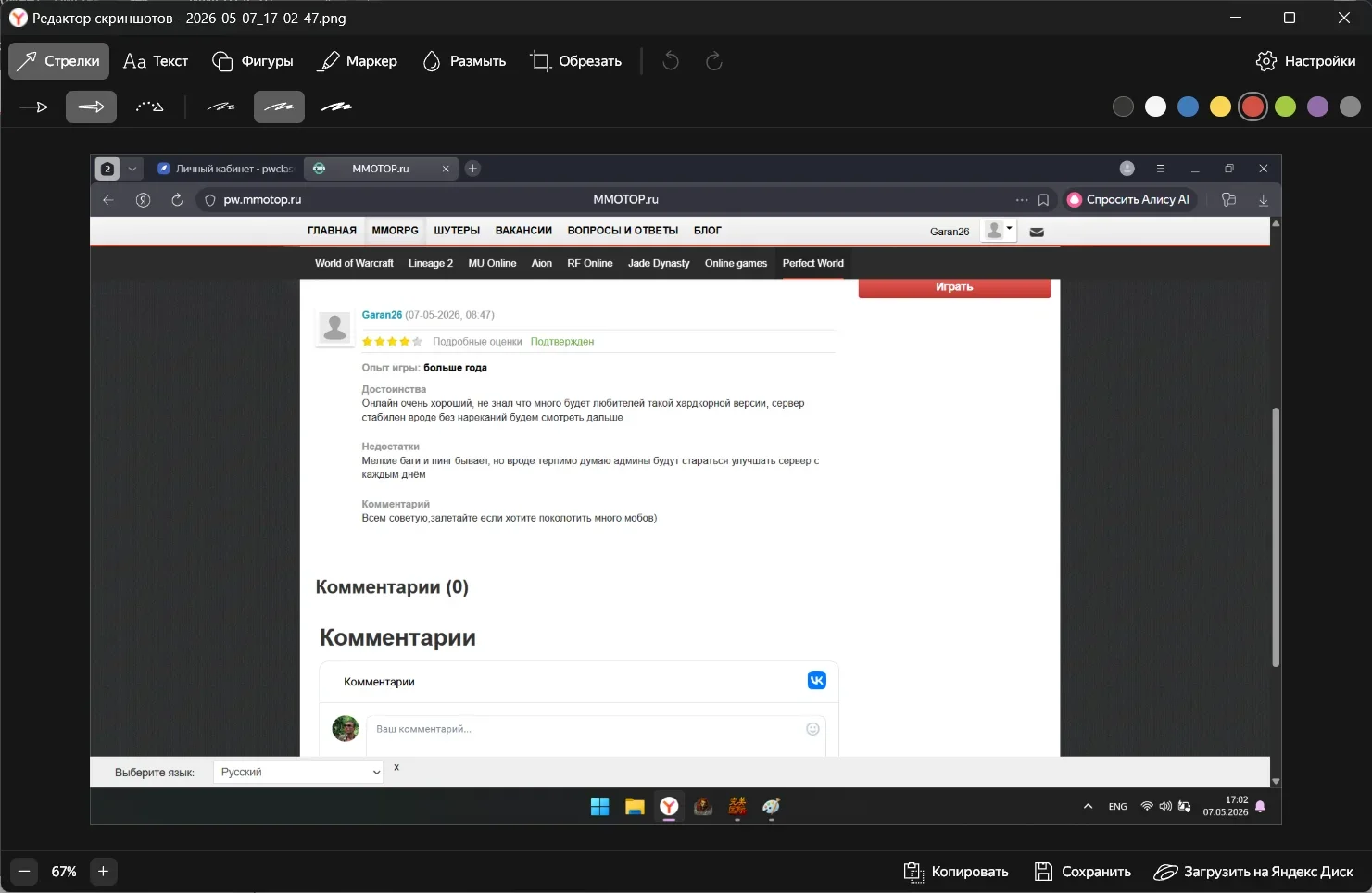The width and height of the screenshot is (1372, 893).
Task: Select the Размыть blur tool
Action: pyautogui.click(x=464, y=61)
